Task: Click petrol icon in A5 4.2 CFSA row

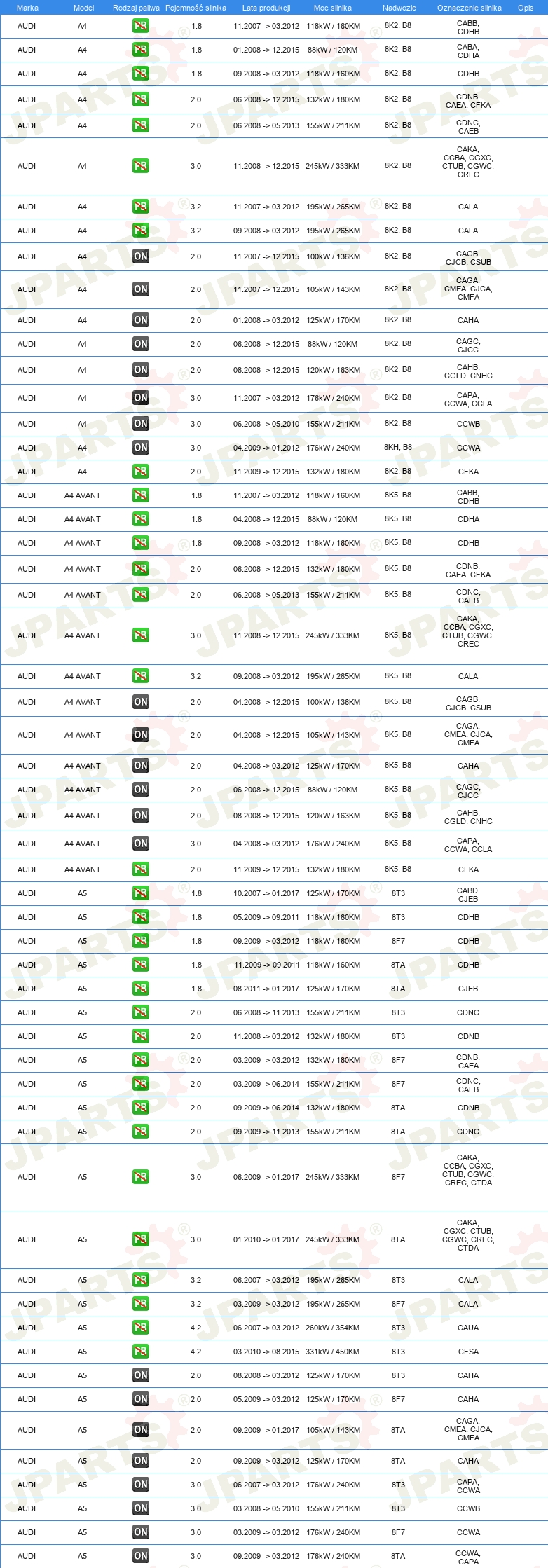Action: 141,1352
